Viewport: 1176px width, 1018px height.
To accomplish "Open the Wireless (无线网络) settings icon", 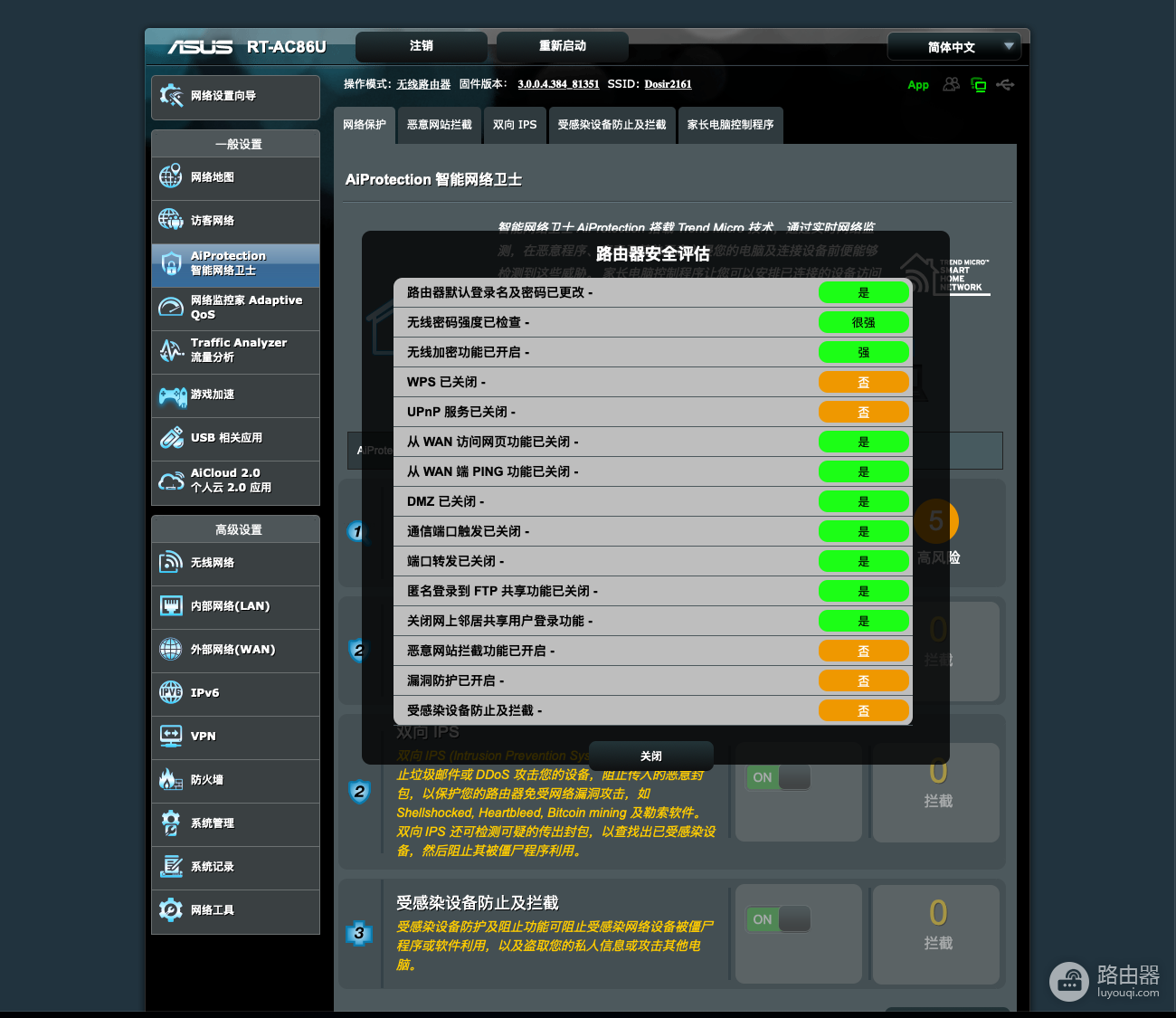I will [171, 563].
